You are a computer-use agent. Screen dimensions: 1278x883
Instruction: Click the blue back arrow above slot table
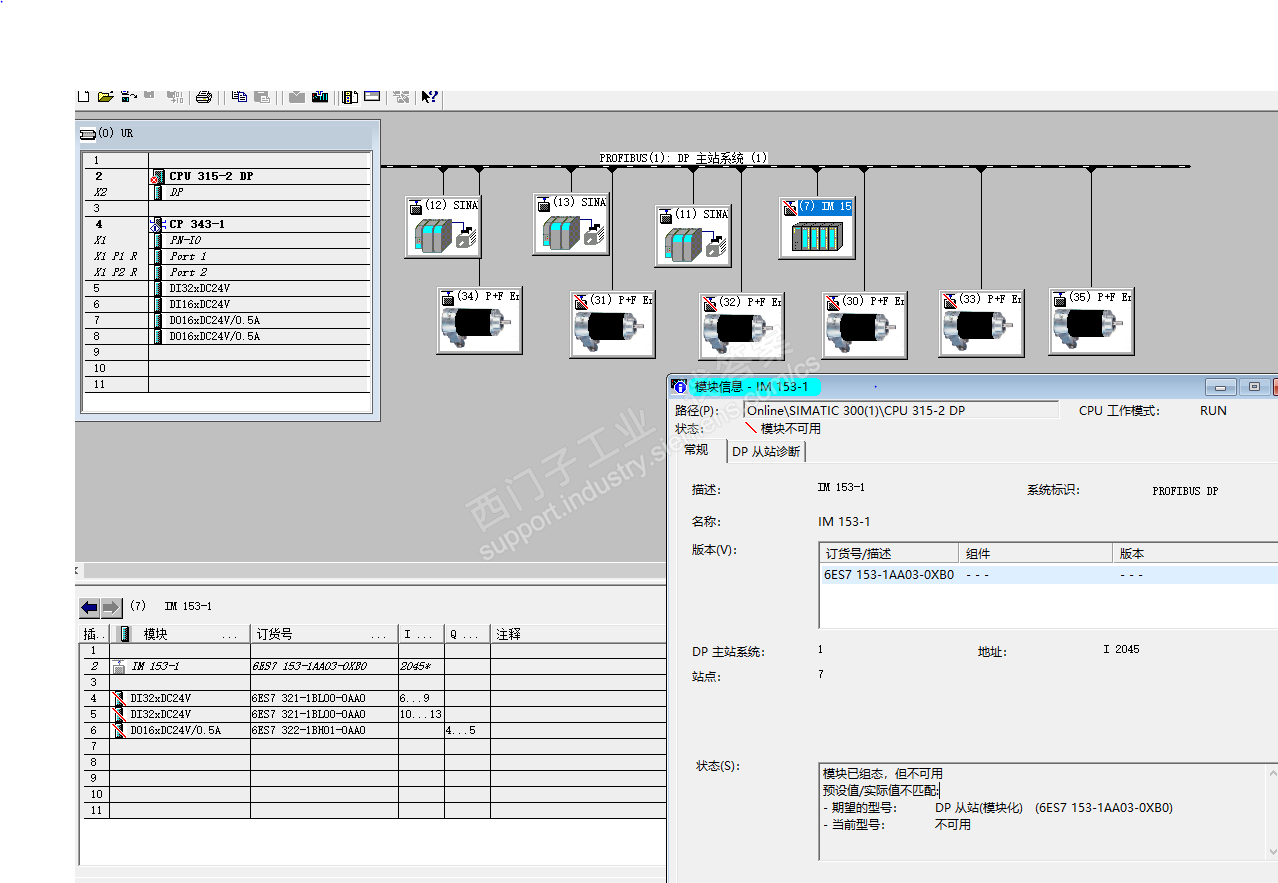[x=89, y=607]
